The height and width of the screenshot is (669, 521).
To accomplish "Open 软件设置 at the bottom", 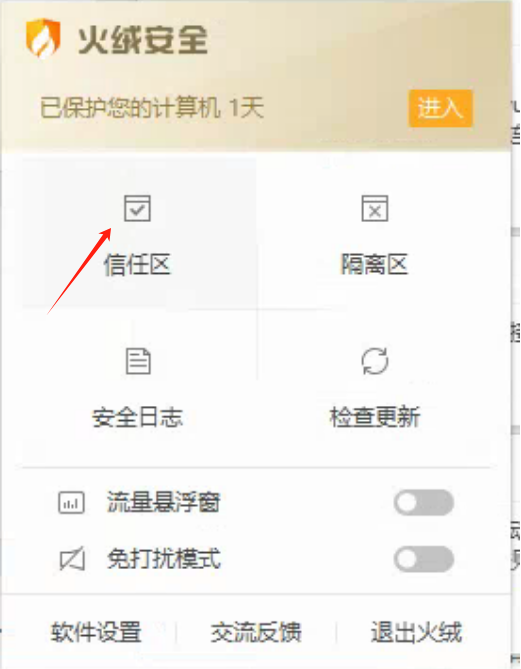I will coord(96,632).
